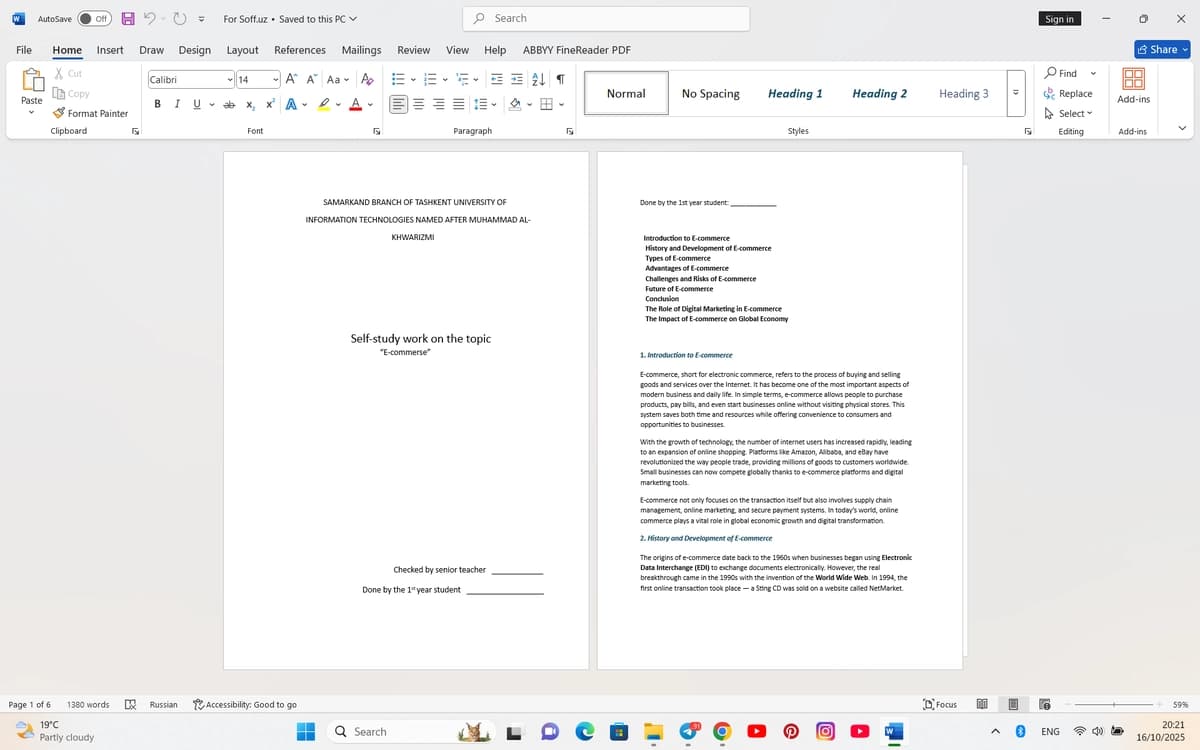This screenshot has width=1200, height=750.
Task: Apply the No Spacing style
Action: 711,93
